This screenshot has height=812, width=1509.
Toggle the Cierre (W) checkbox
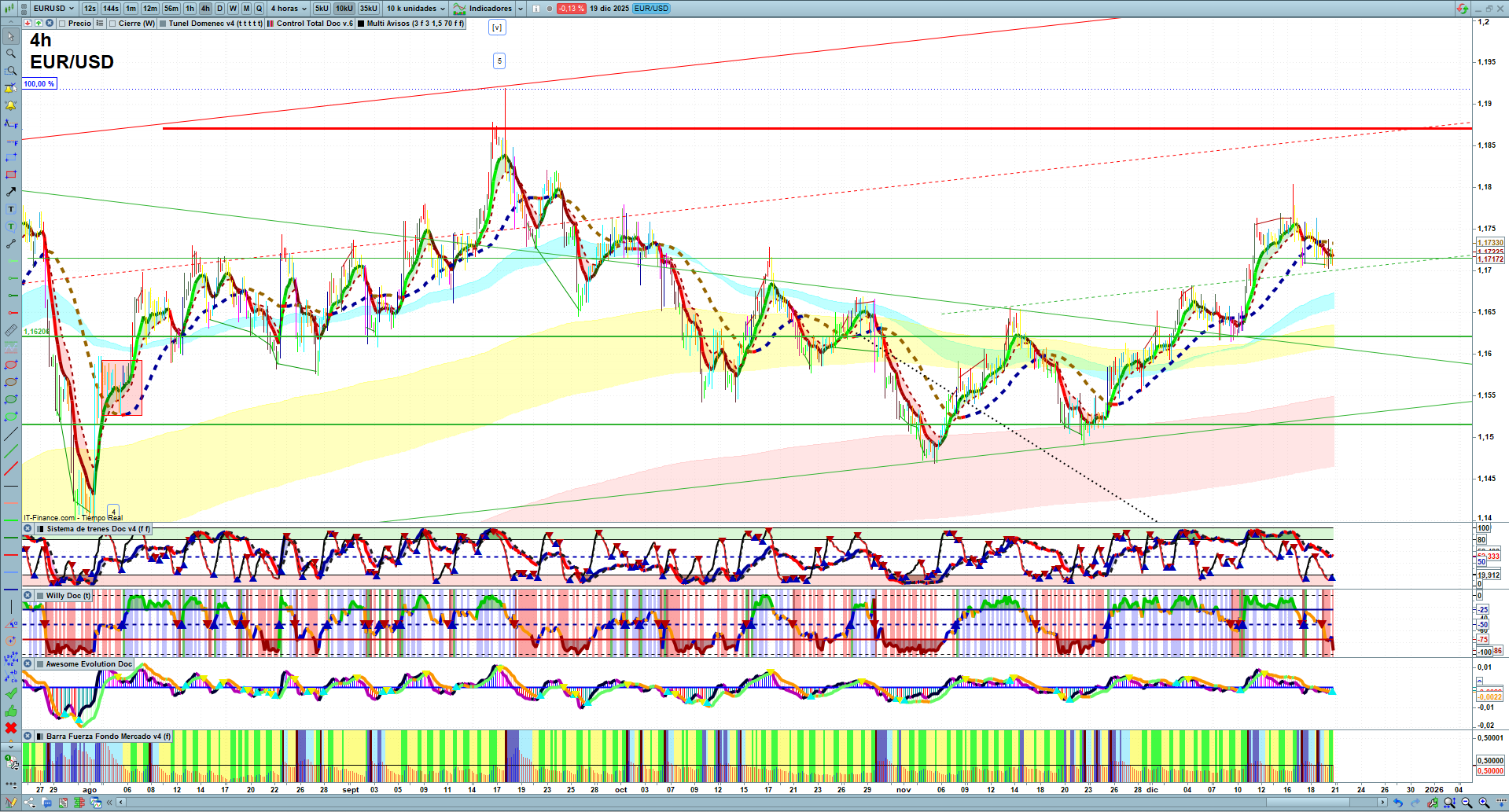[x=112, y=24]
